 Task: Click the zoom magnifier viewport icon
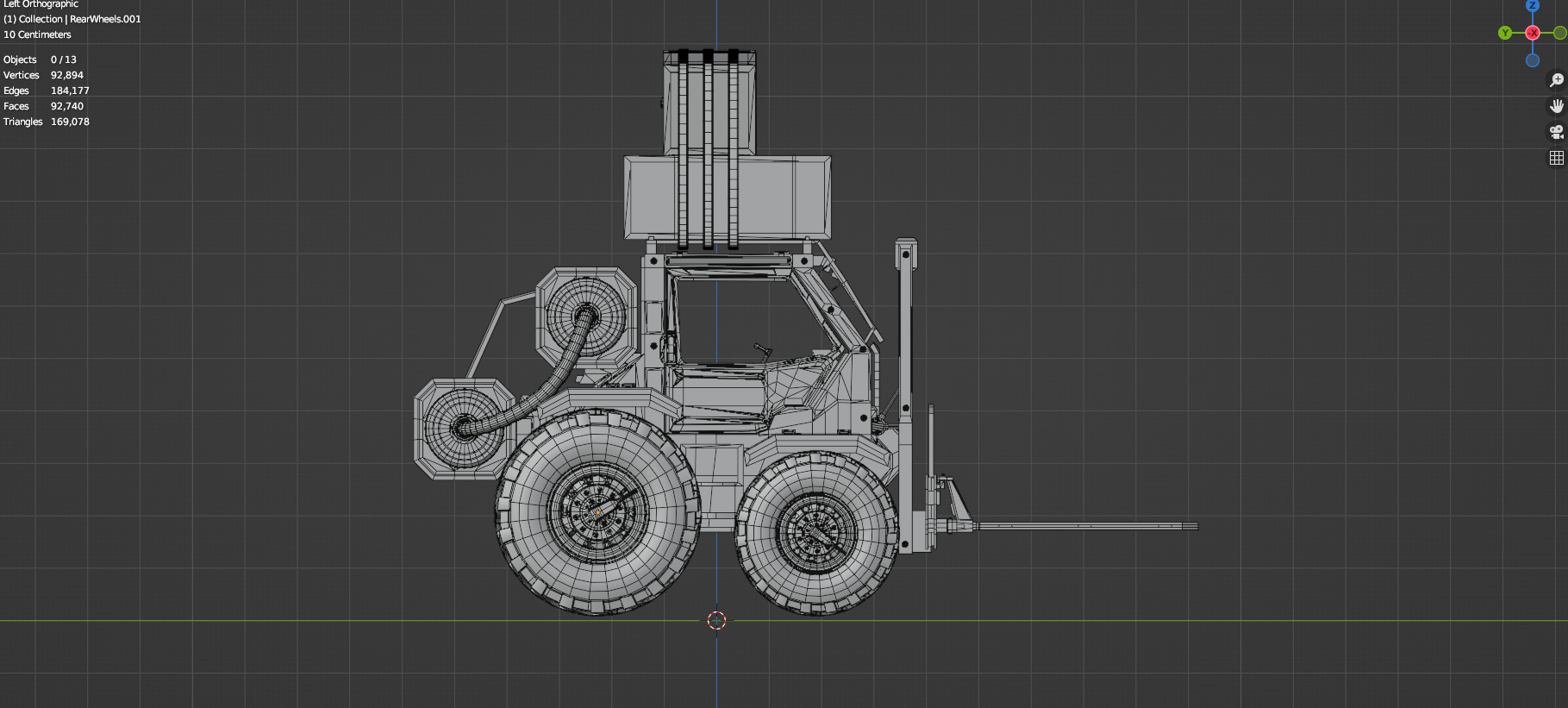(1557, 80)
